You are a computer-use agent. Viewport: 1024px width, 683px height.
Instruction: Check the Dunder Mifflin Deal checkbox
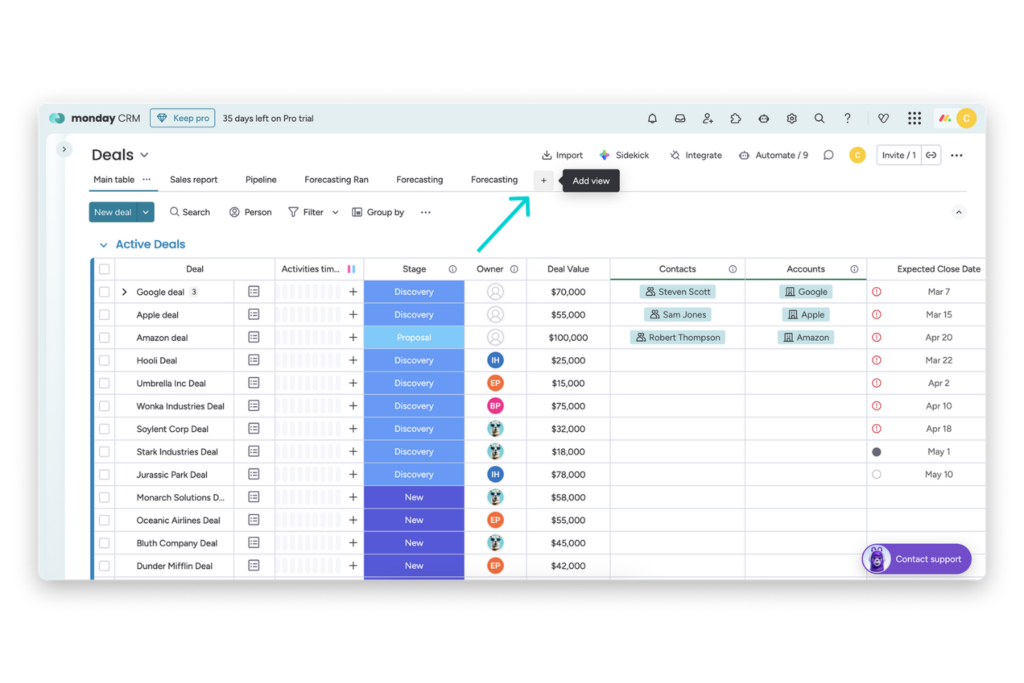104,566
